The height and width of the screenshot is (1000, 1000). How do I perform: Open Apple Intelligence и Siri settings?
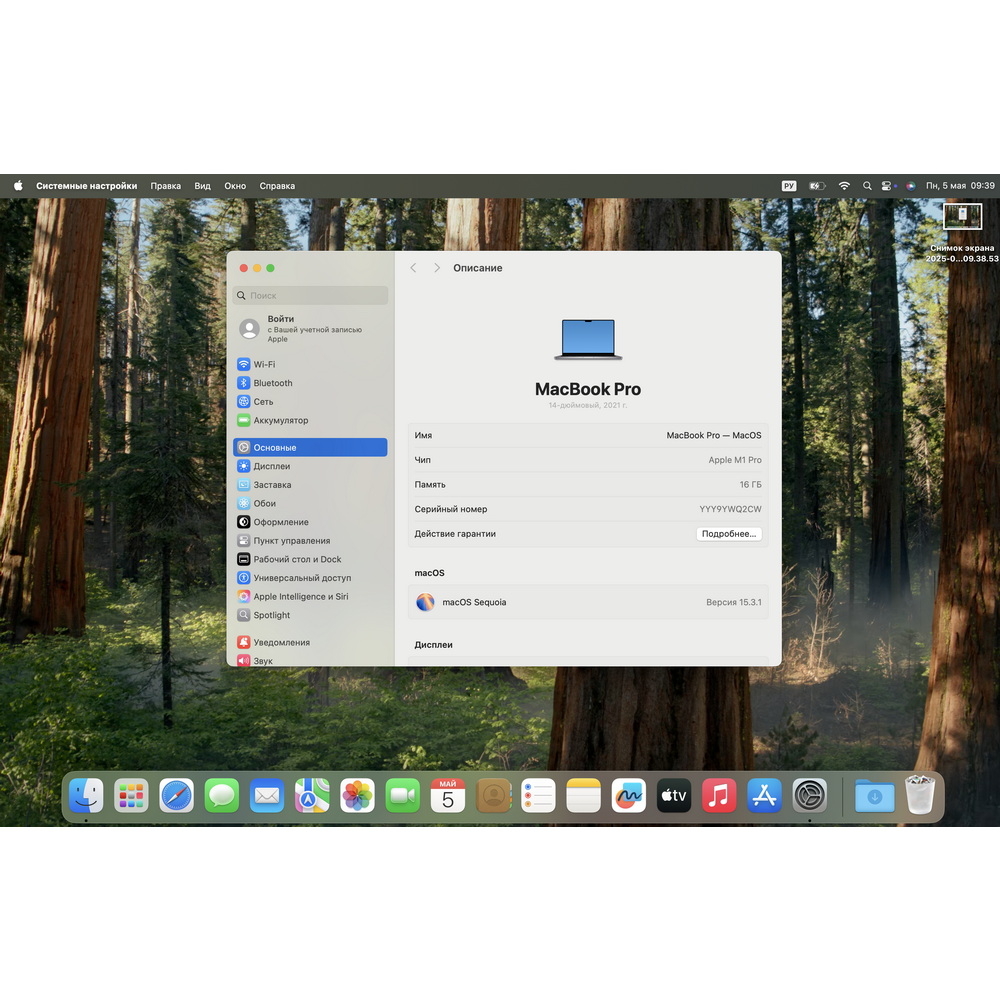tap(311, 596)
